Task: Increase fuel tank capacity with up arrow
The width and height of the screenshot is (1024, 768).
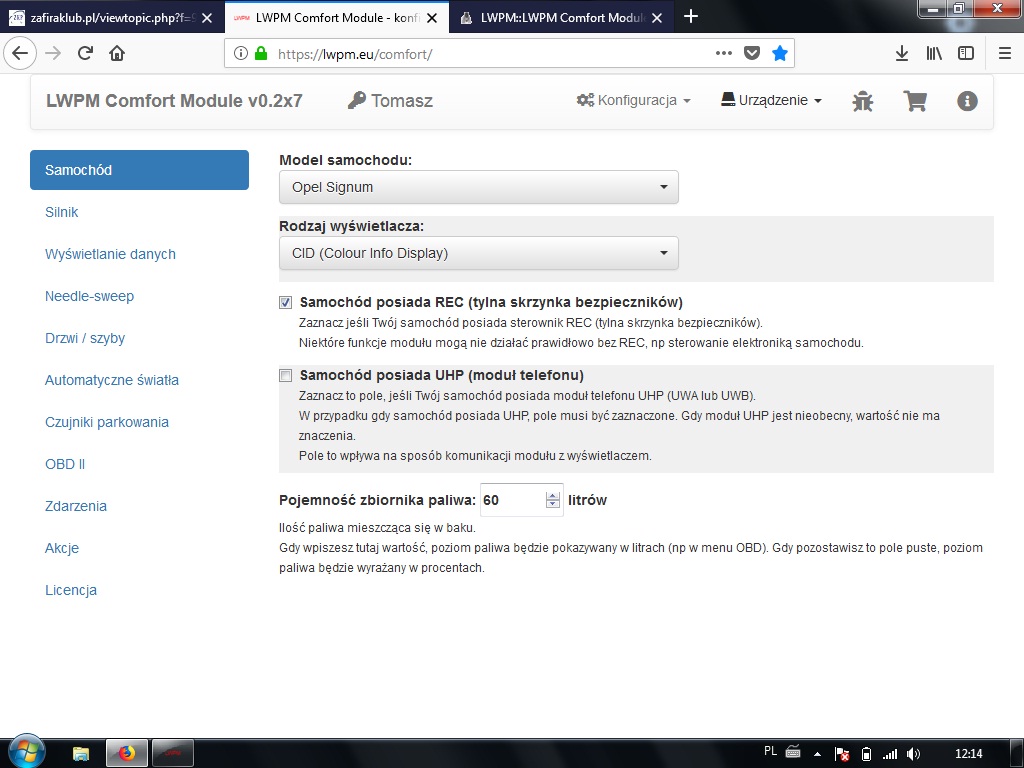Action: (x=553, y=495)
